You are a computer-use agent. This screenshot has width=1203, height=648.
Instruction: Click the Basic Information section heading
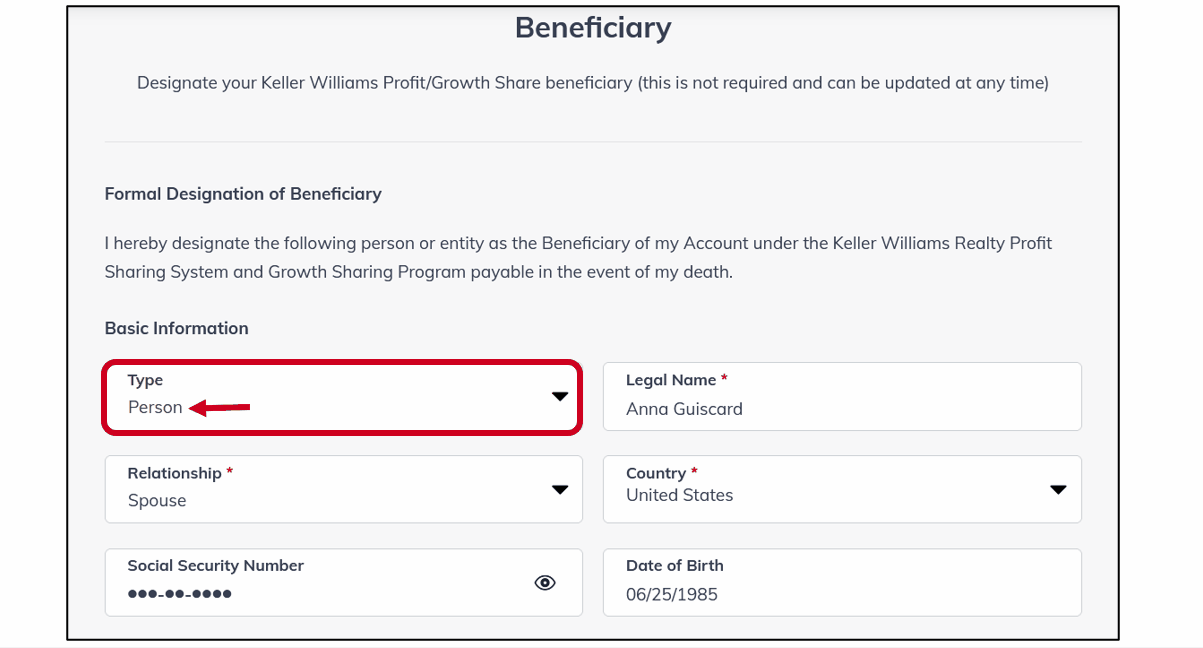point(176,328)
